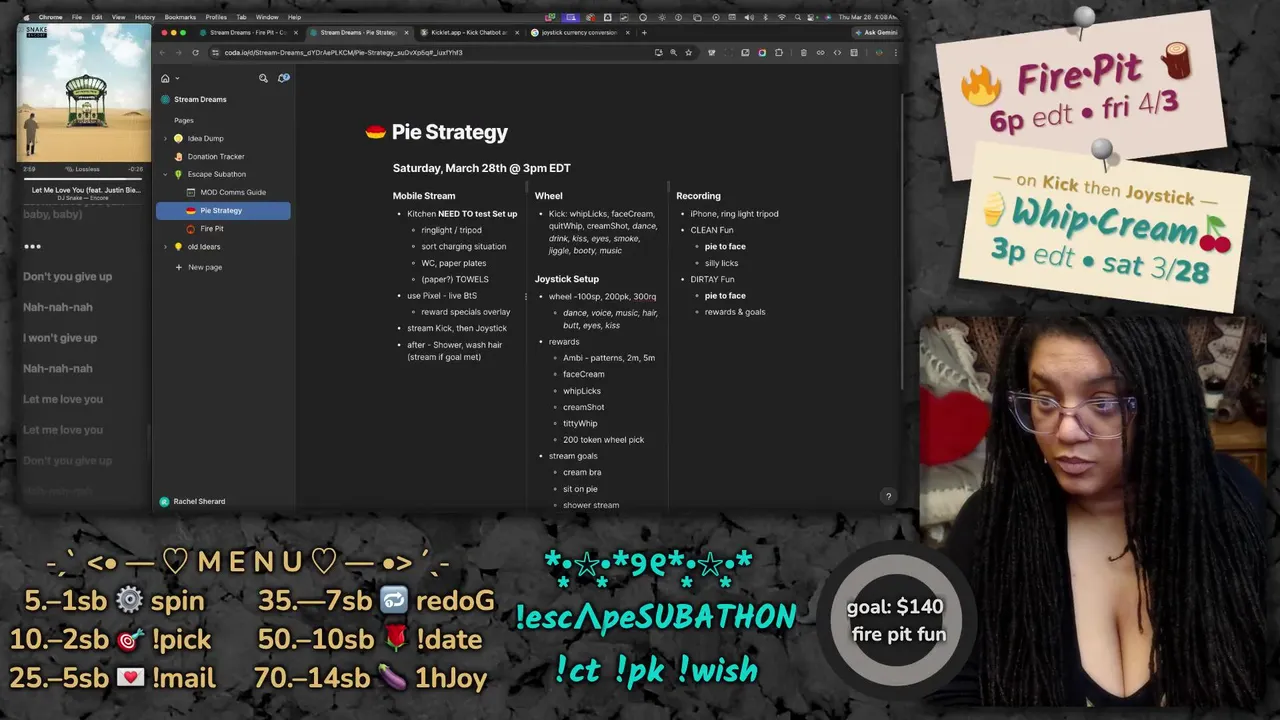Expand the Idea Dump page chevron
Image resolution: width=1280 pixels, height=720 pixels.
coord(166,138)
